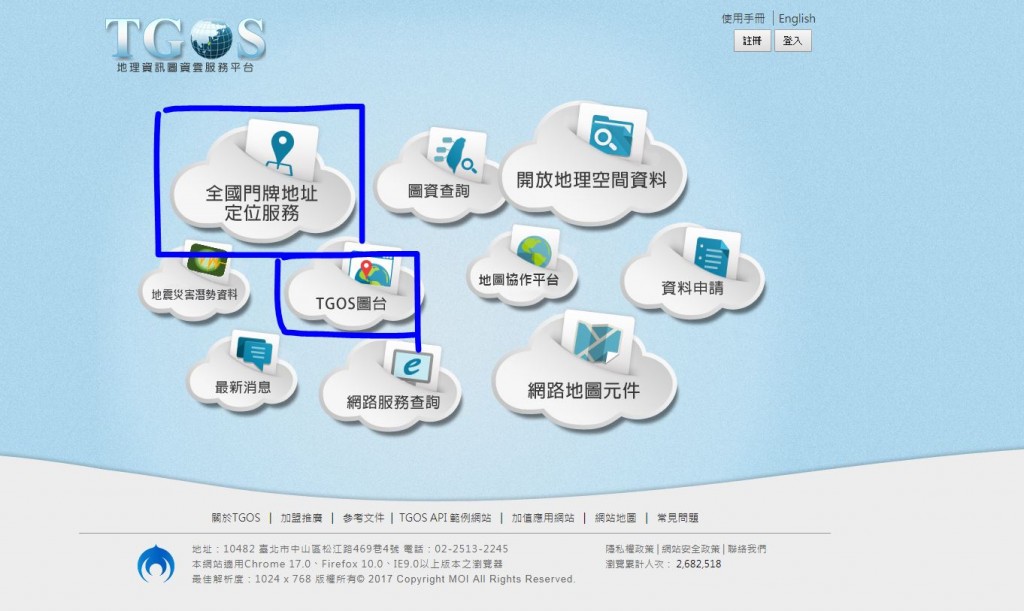Image resolution: width=1024 pixels, height=611 pixels.
Task: Click the 登入 login button
Action: pos(793,40)
